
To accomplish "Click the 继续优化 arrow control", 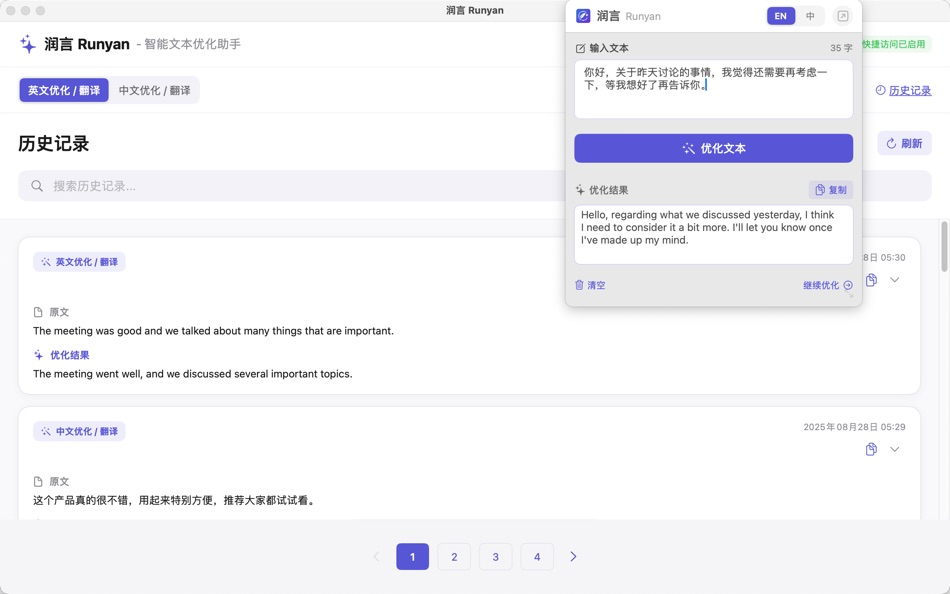I will (x=847, y=285).
